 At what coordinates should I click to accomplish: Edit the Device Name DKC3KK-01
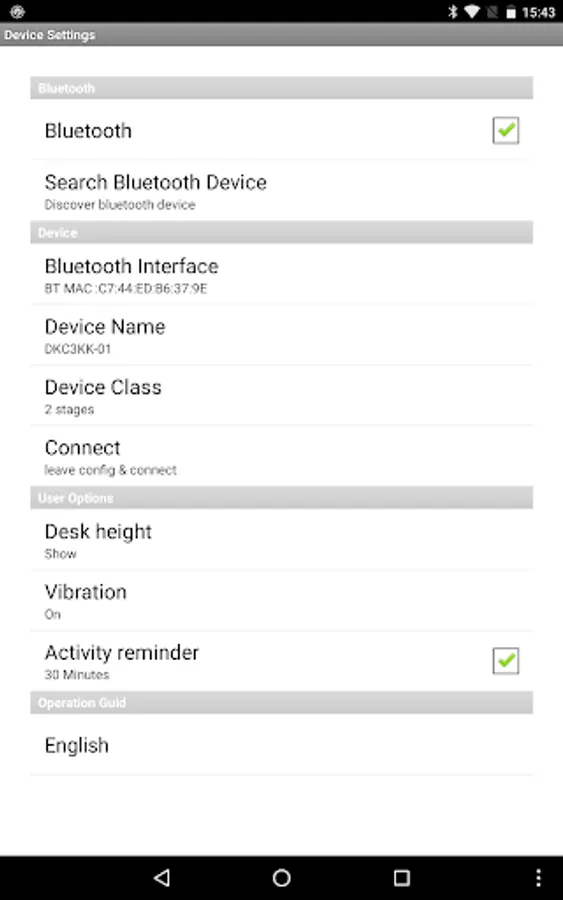[281, 335]
